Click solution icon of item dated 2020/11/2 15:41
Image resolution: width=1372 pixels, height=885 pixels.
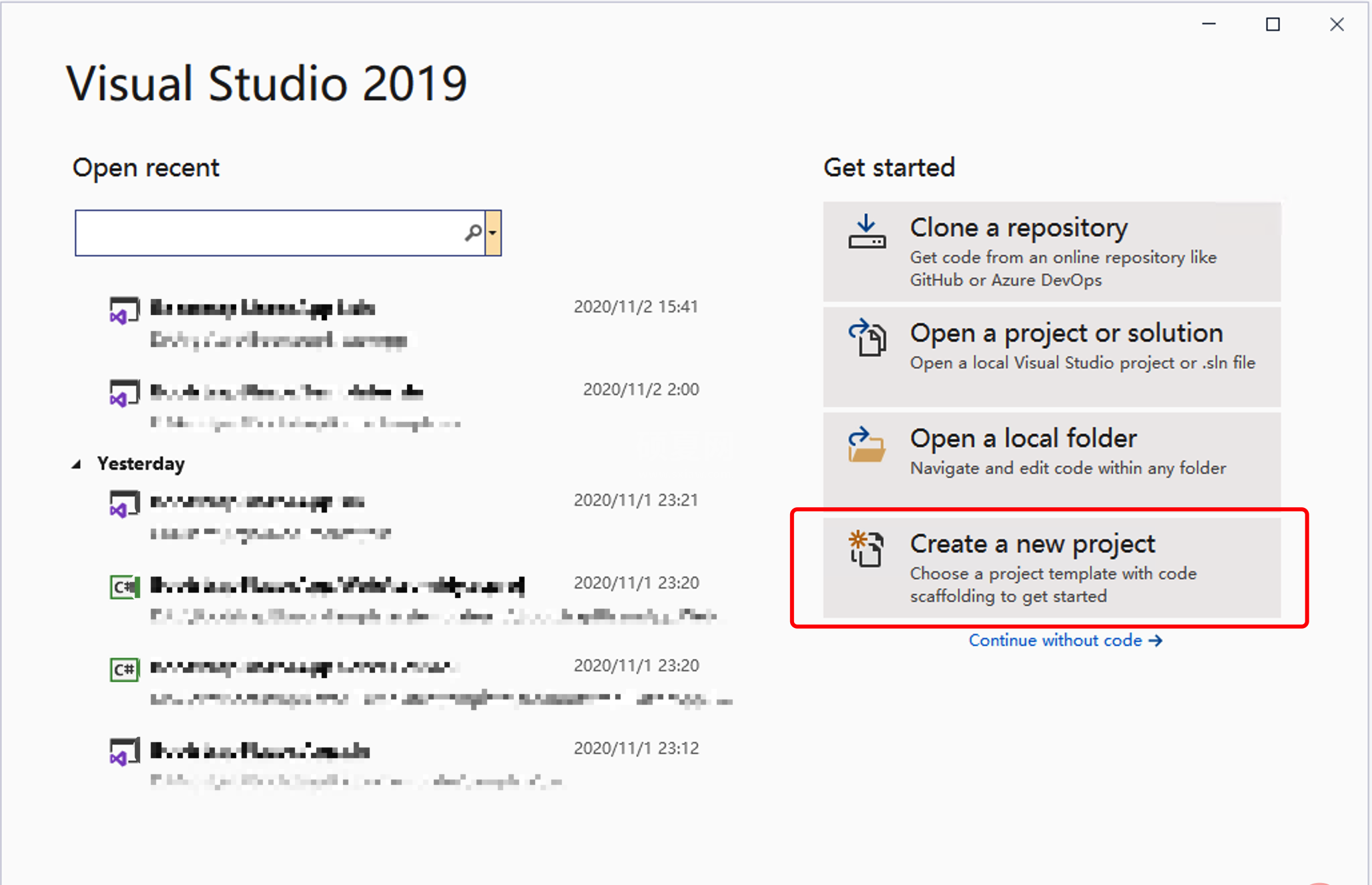click(124, 310)
